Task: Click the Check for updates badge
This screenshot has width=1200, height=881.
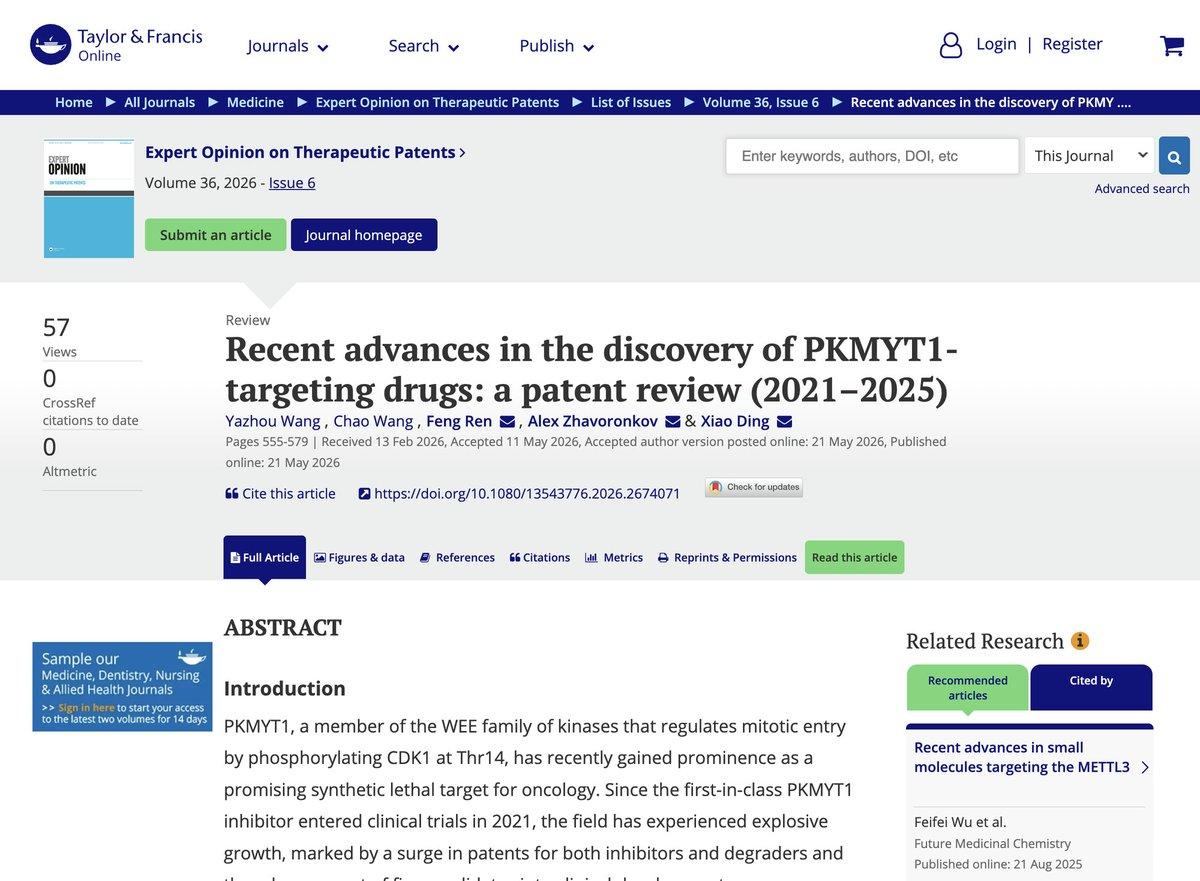Action: pos(754,488)
